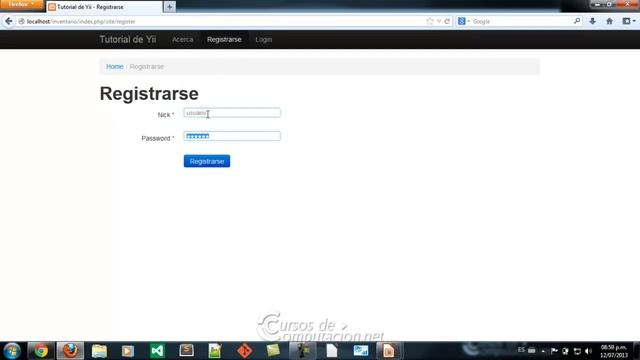
Task: Open Sublime Text from the taskbar
Action: click(187, 351)
